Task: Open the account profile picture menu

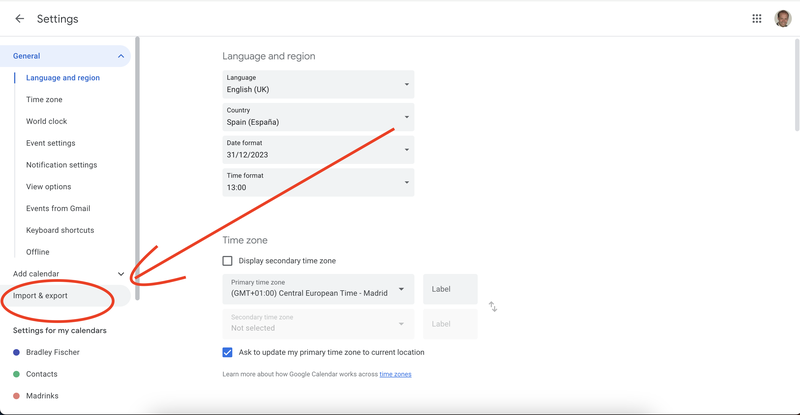Action: [x=783, y=19]
